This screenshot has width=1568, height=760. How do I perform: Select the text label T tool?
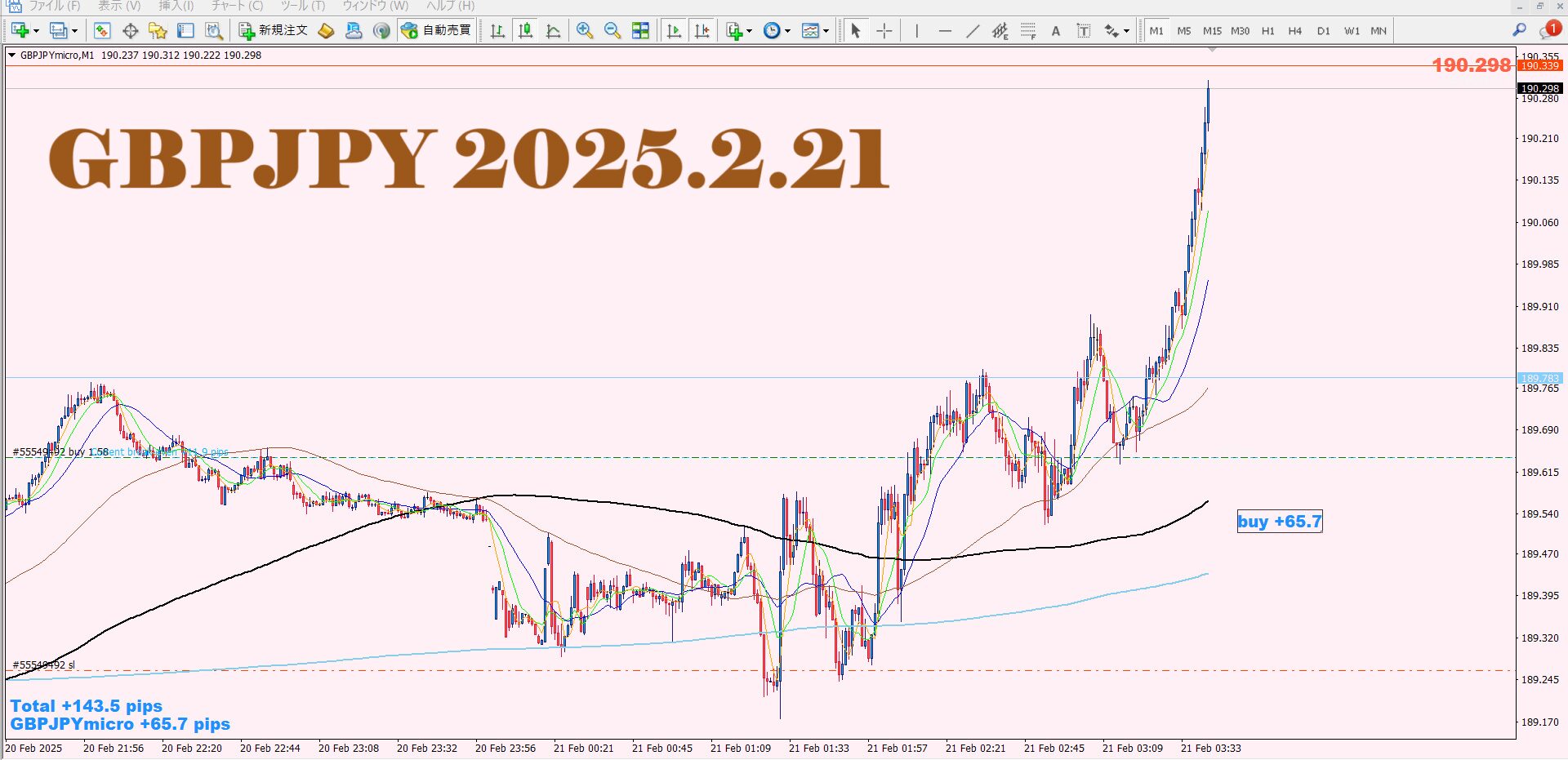(1084, 31)
